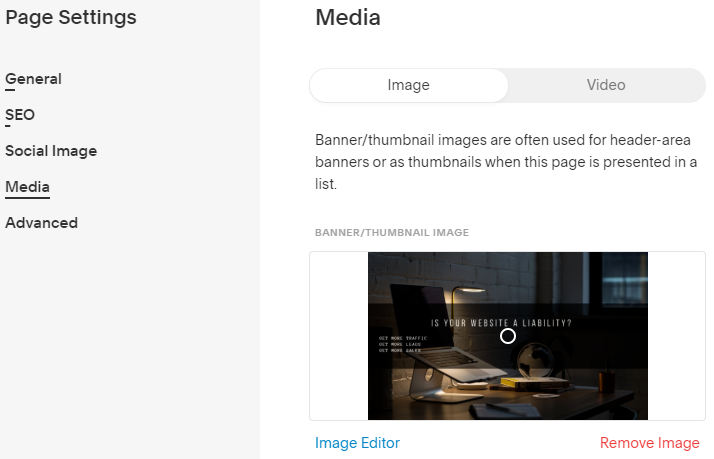Open the Advanced settings section
714x459 pixels.
pyautogui.click(x=41, y=223)
